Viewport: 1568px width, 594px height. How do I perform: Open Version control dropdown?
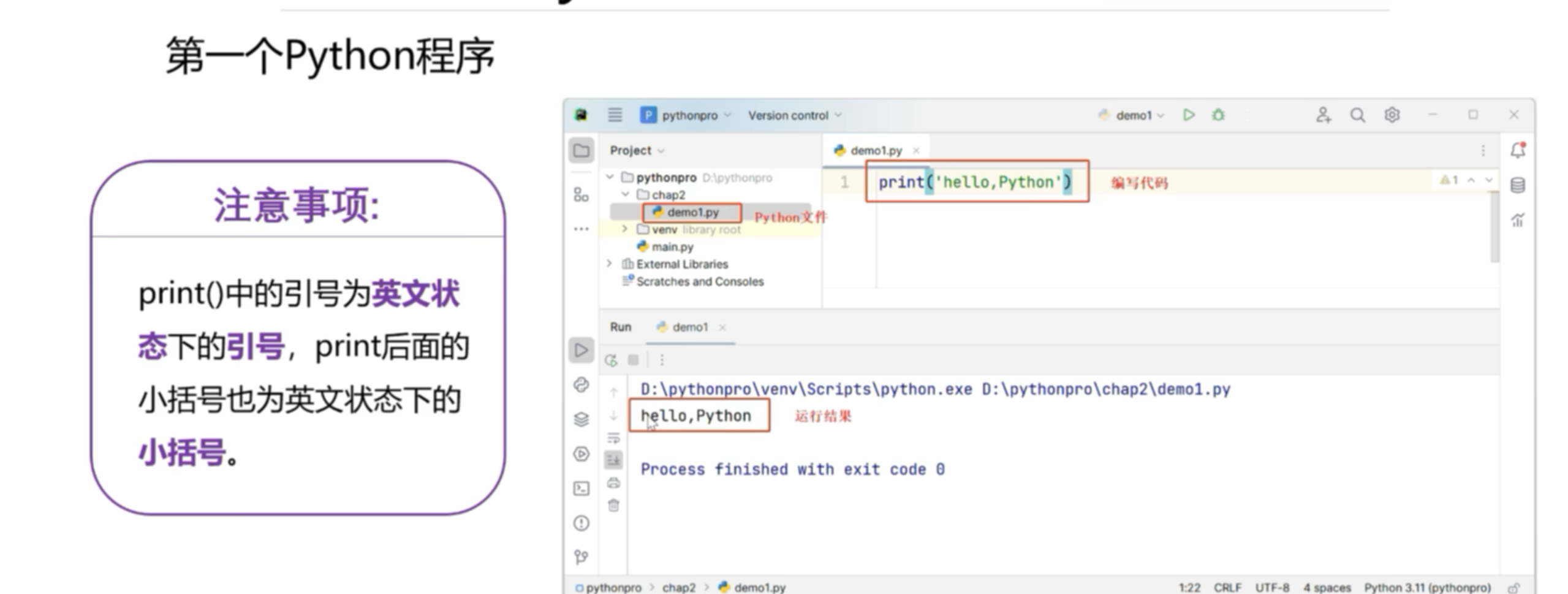click(795, 115)
